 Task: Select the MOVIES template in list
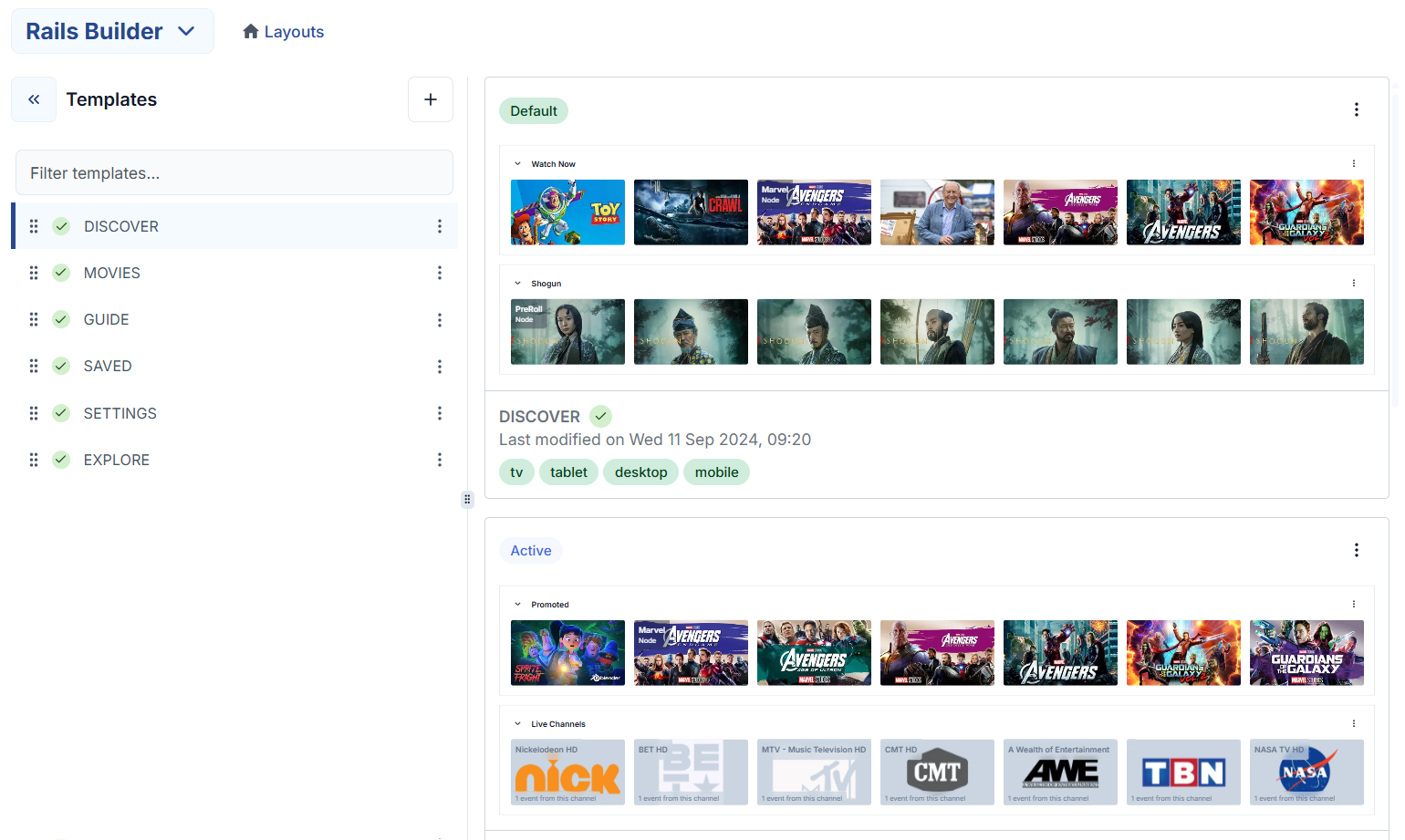point(112,273)
